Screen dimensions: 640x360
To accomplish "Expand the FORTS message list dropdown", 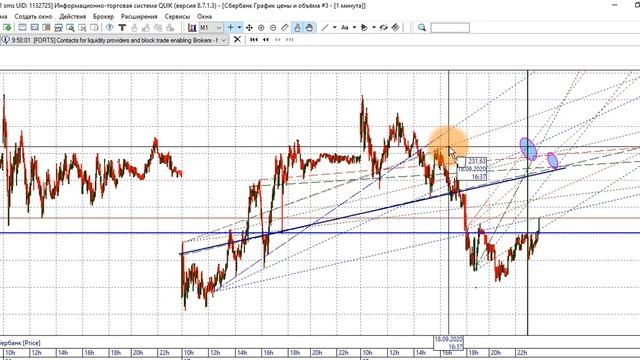I will (224, 40).
